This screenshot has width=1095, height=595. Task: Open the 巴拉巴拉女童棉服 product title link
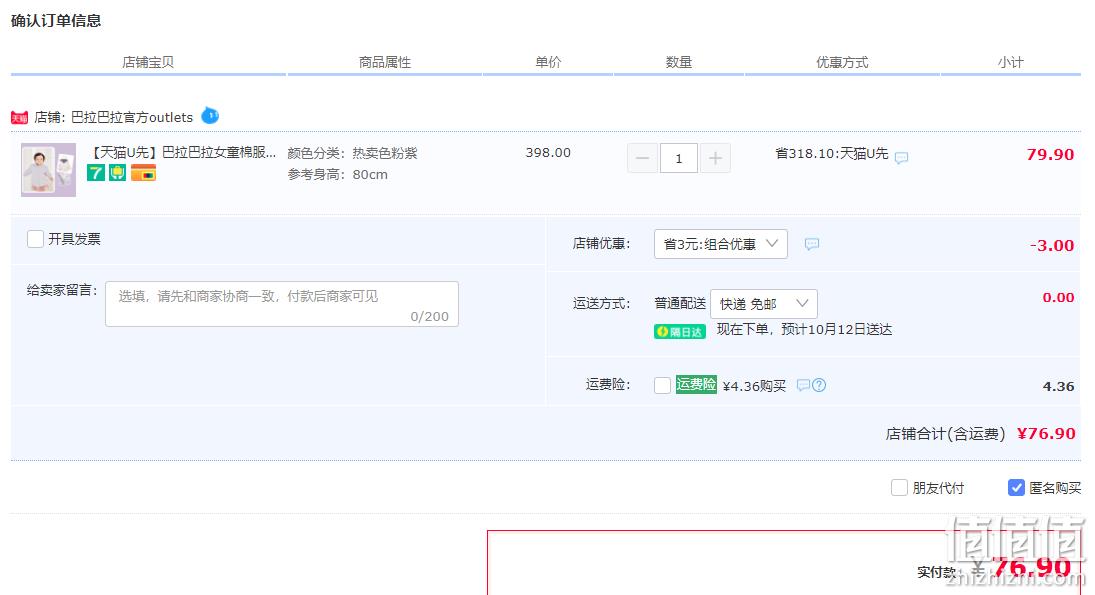pyautogui.click(x=184, y=152)
